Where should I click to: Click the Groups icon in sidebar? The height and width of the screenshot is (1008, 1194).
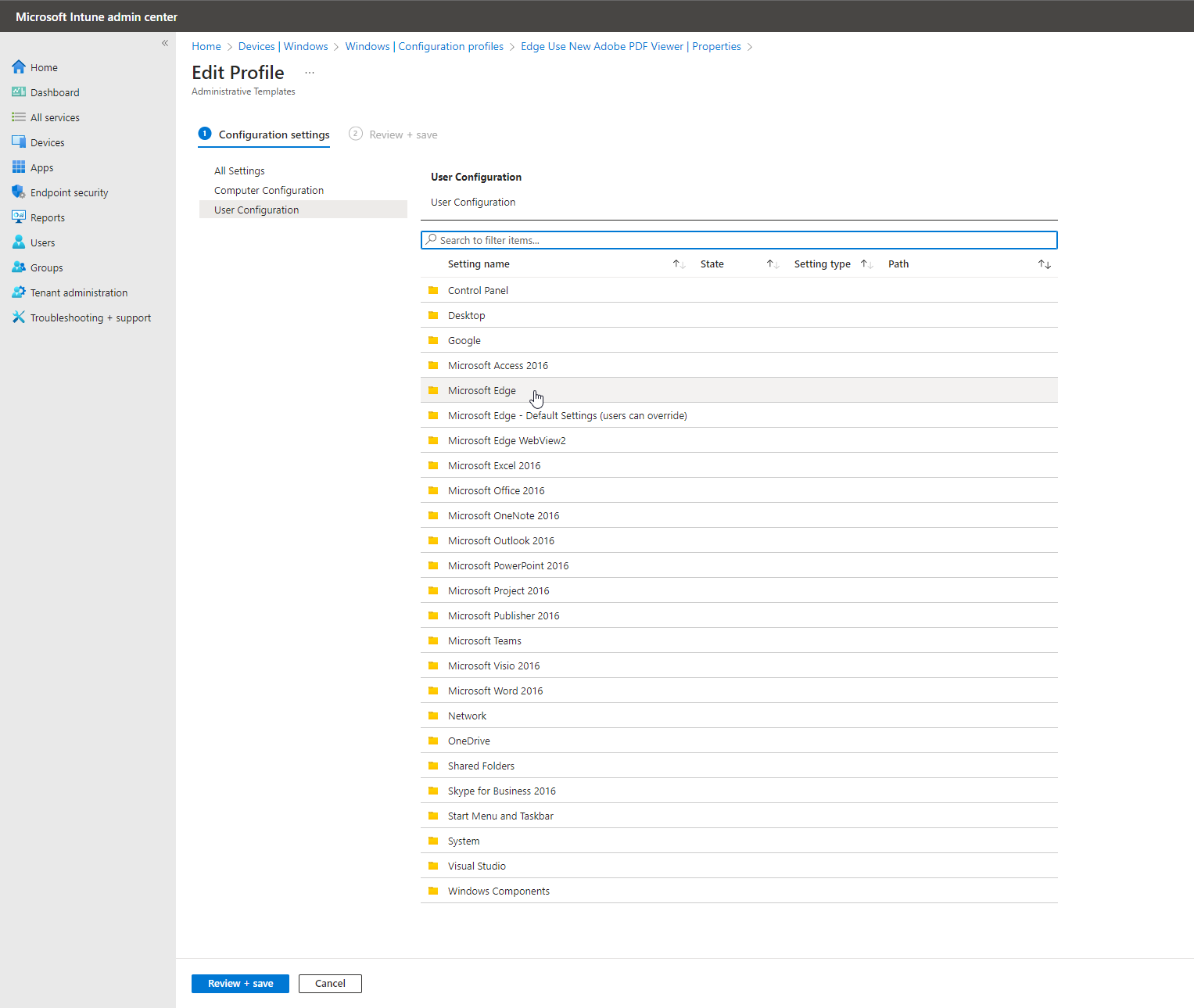pyautogui.click(x=19, y=267)
